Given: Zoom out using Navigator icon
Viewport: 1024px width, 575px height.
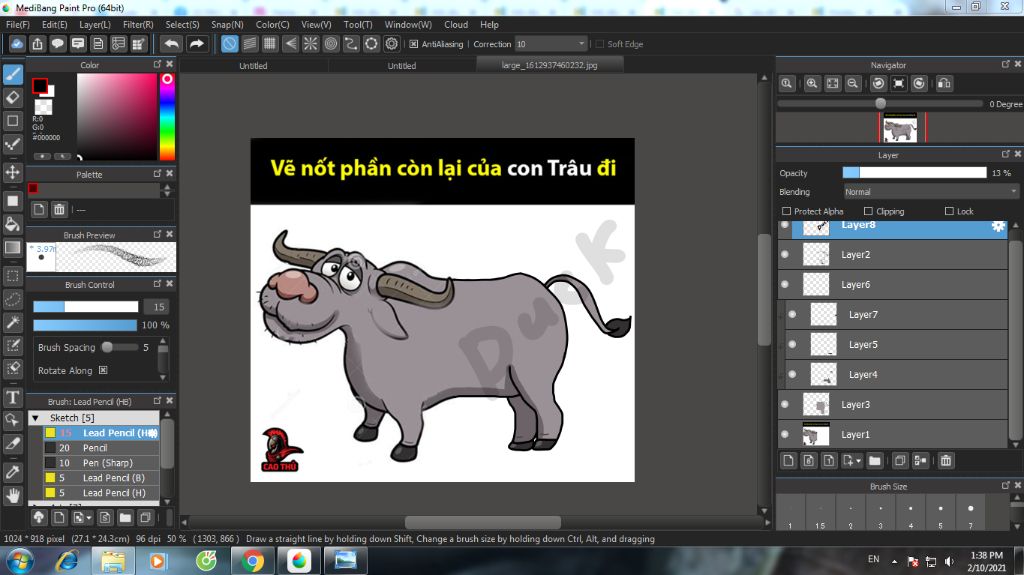Looking at the screenshot, I should [x=852, y=84].
